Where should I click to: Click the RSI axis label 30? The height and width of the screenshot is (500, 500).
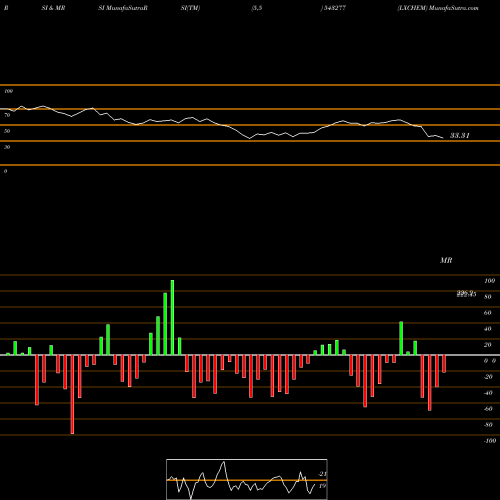(7, 147)
